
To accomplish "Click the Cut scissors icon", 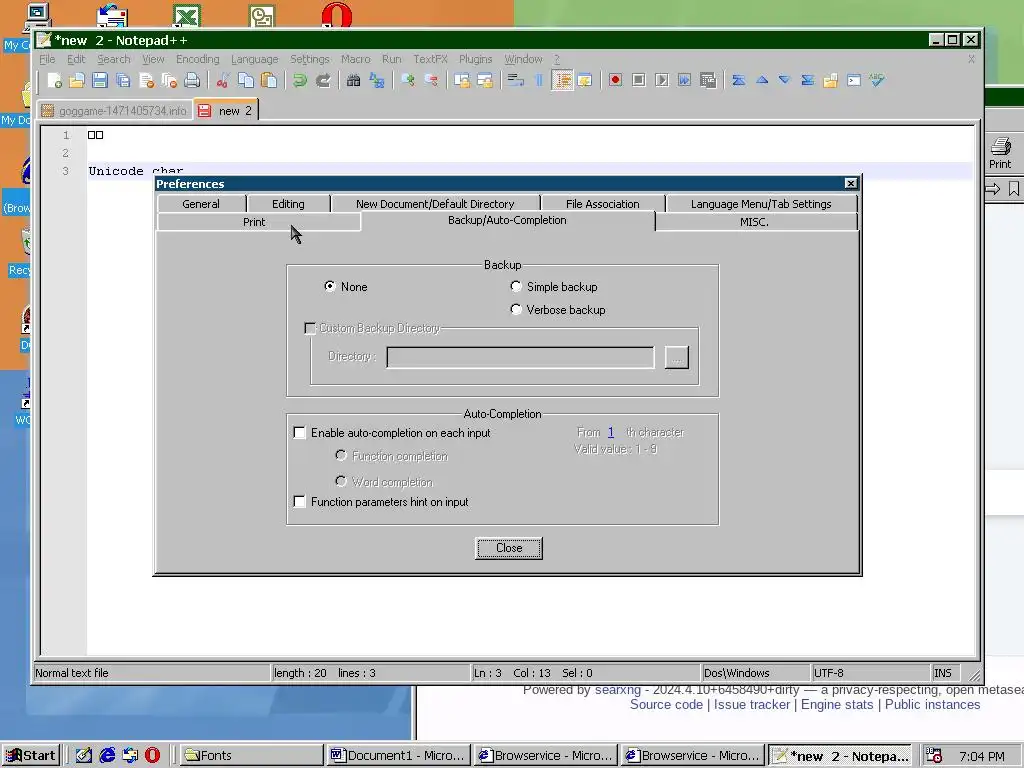I will [x=223, y=80].
